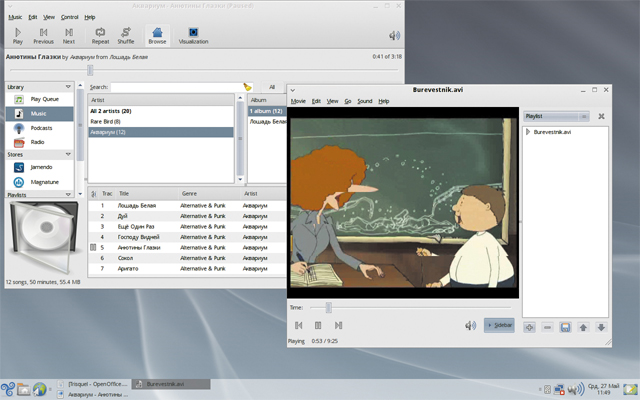This screenshot has height=400, width=640.
Task: Add item to Totem playlist
Action: click(x=529, y=327)
